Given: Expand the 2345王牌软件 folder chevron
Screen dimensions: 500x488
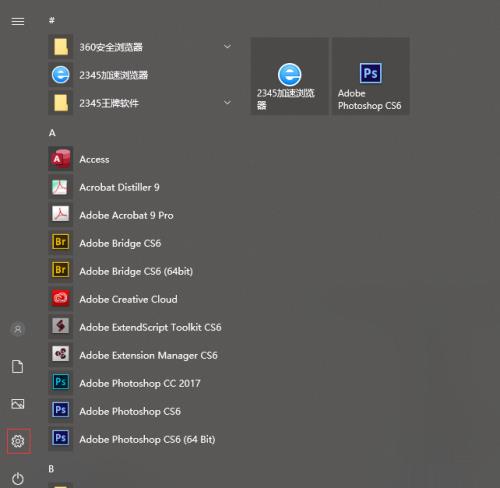Looking at the screenshot, I should (x=227, y=102).
